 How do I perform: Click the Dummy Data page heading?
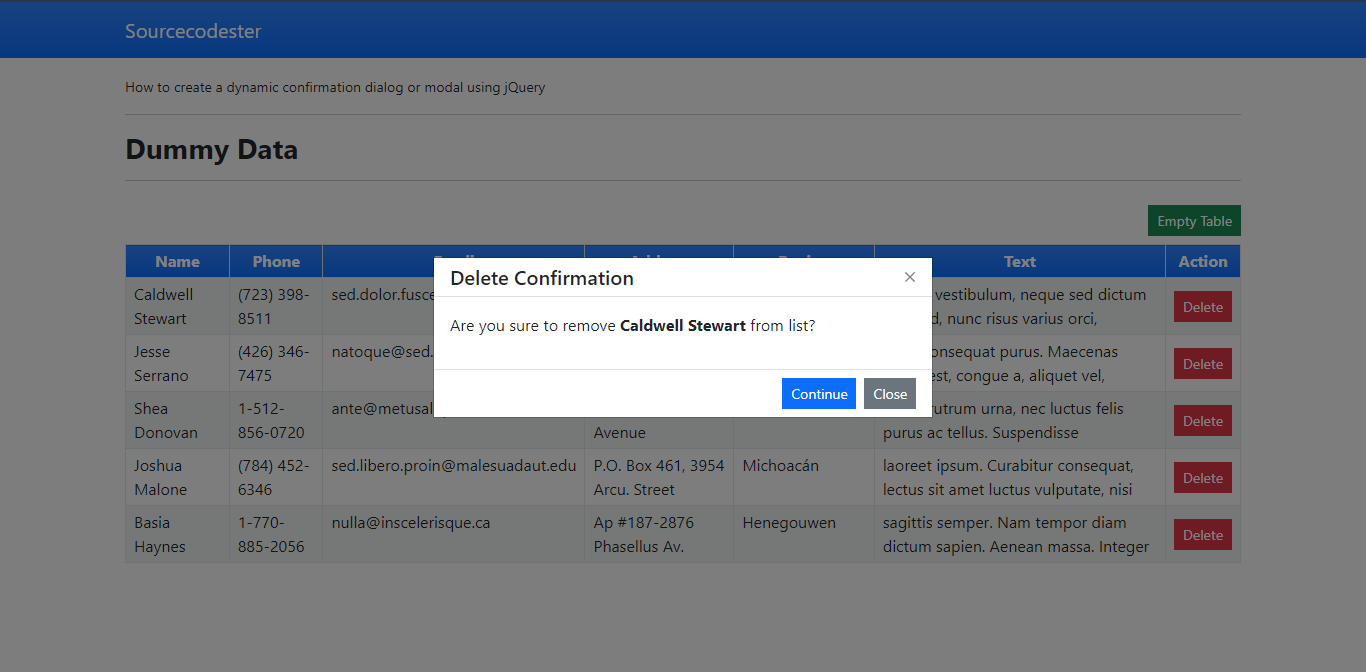click(211, 149)
